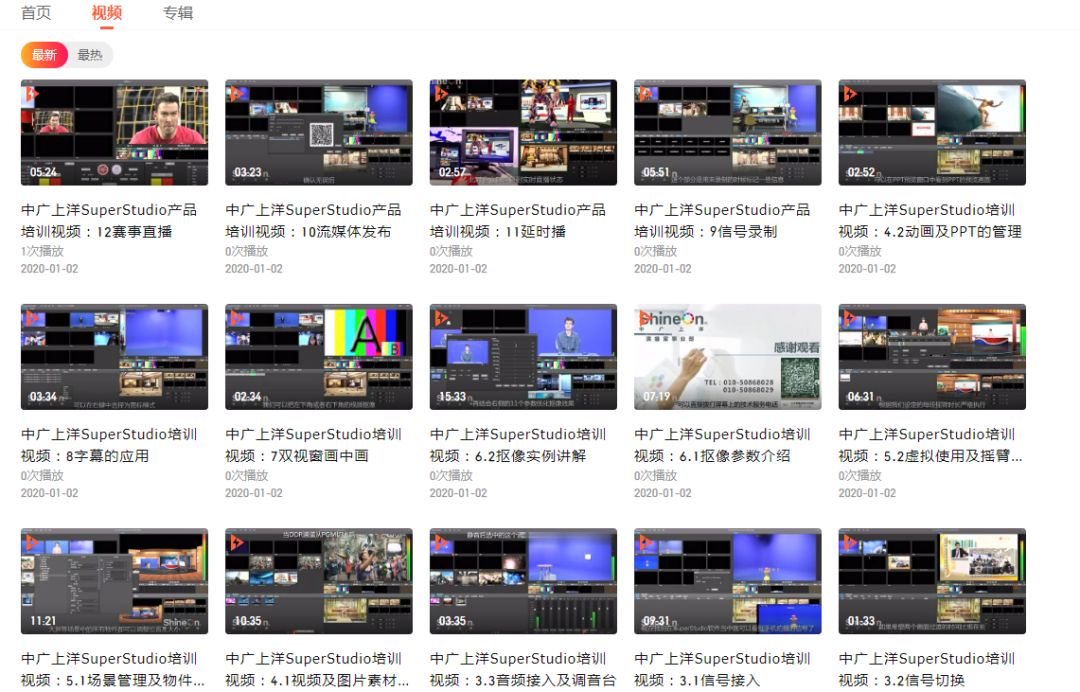Click title link 3.3音频接入及调音台
Screen dimensions: 1080x692
pos(545,680)
